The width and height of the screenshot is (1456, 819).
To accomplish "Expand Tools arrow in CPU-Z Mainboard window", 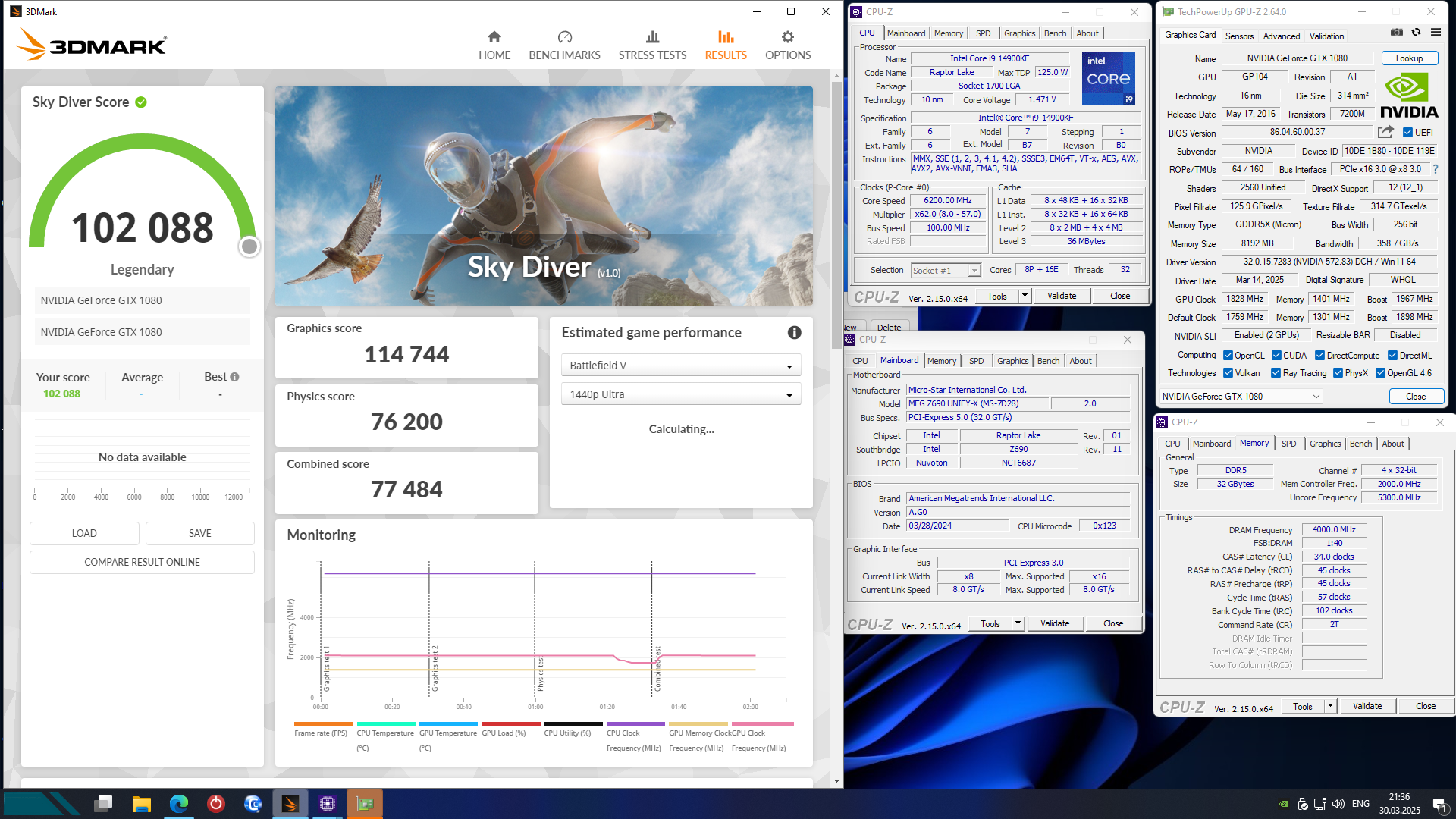I will (1018, 623).
